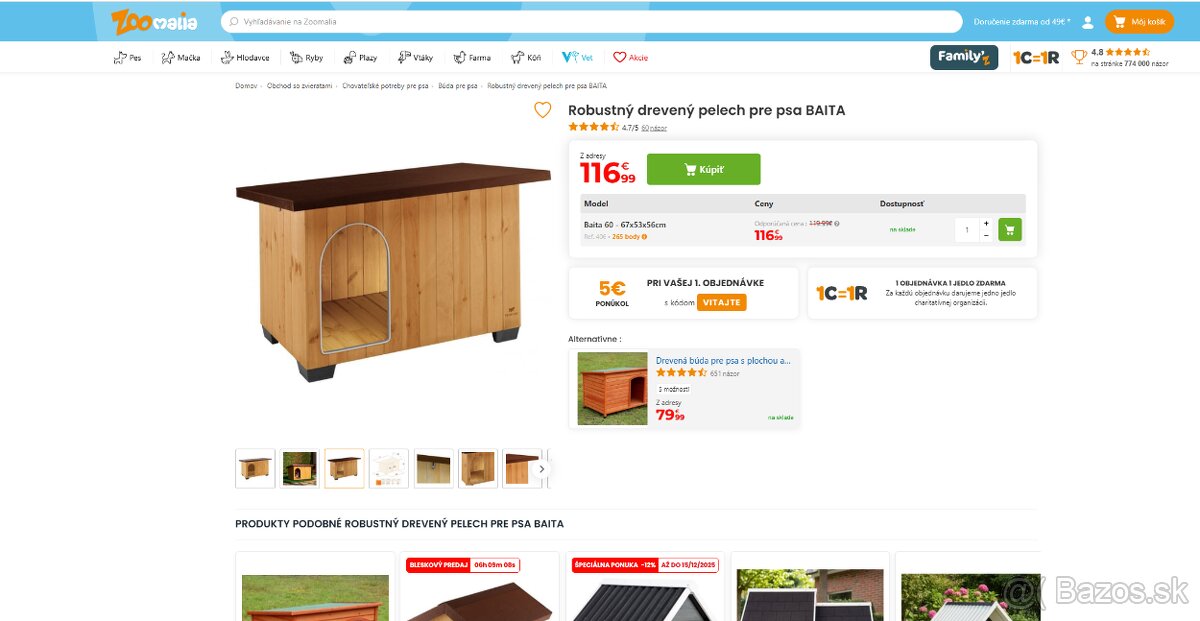Click the trophy rating icon
The image size is (1200, 621).
coord(1079,57)
